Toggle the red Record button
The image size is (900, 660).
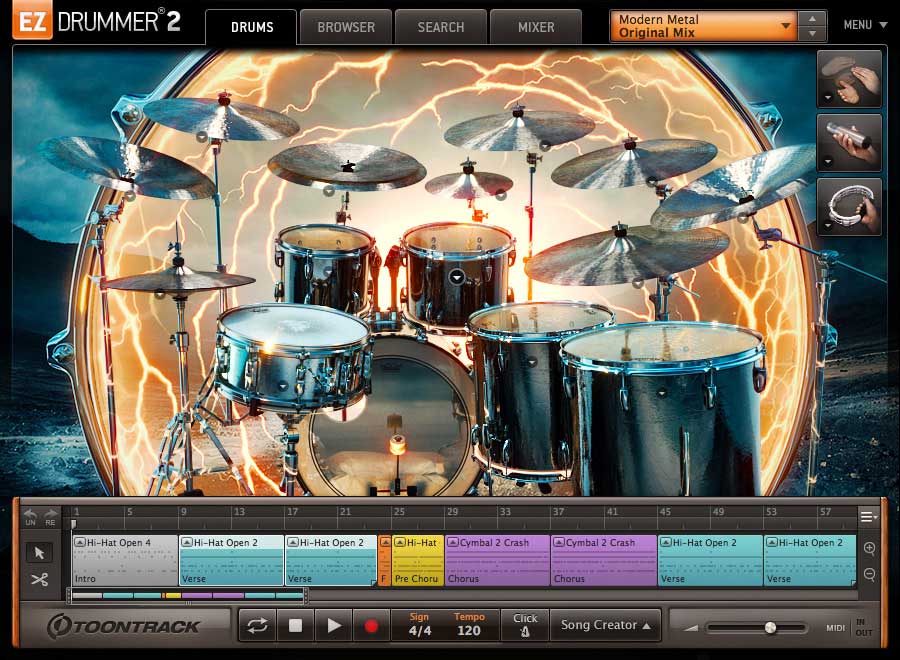(371, 625)
